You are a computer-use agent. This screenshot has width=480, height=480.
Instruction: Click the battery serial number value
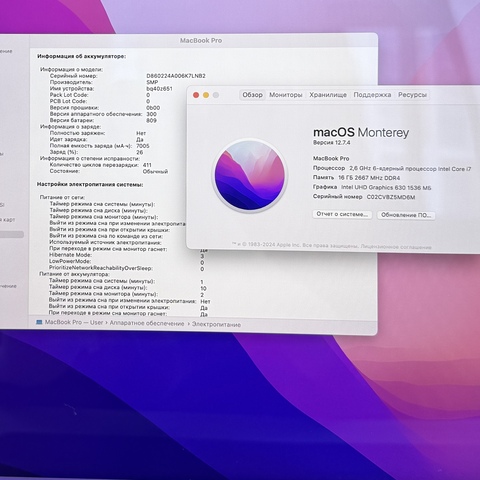coord(176,76)
